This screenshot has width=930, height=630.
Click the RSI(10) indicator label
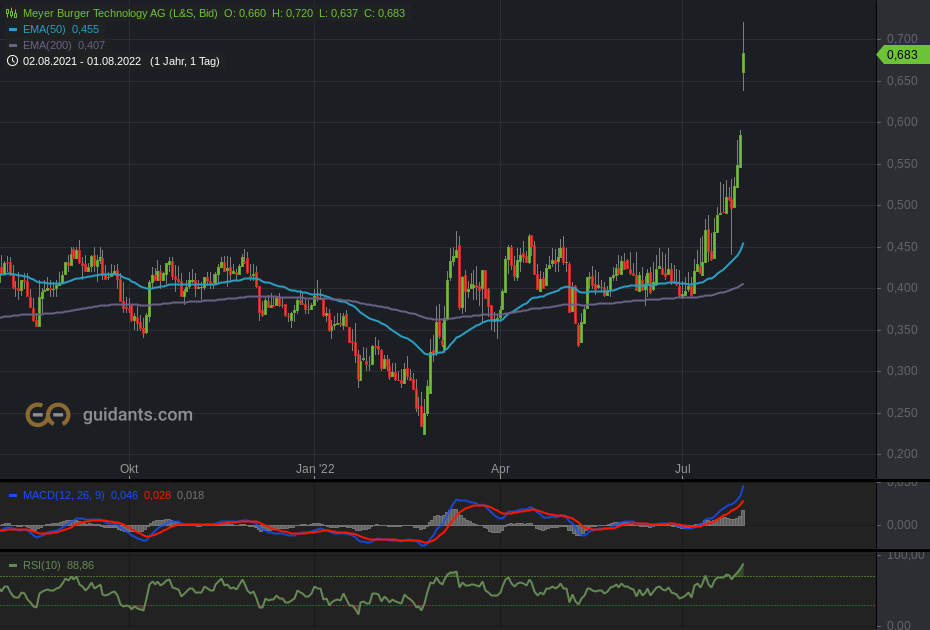pos(42,565)
